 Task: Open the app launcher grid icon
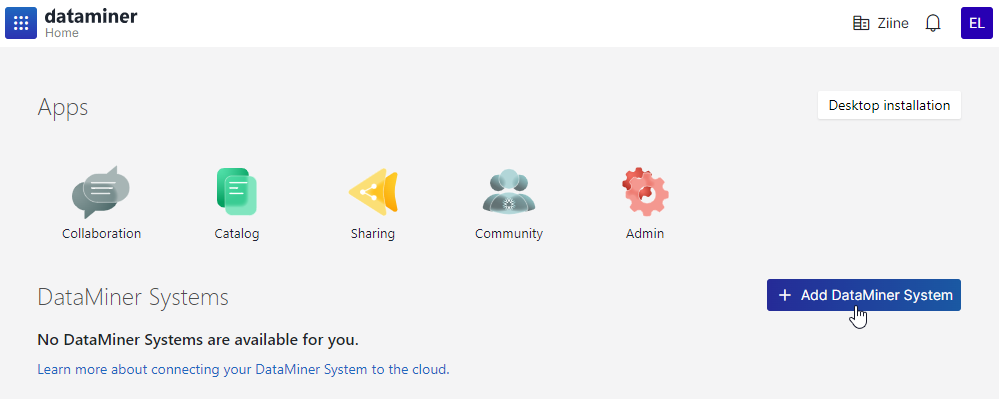(21, 23)
